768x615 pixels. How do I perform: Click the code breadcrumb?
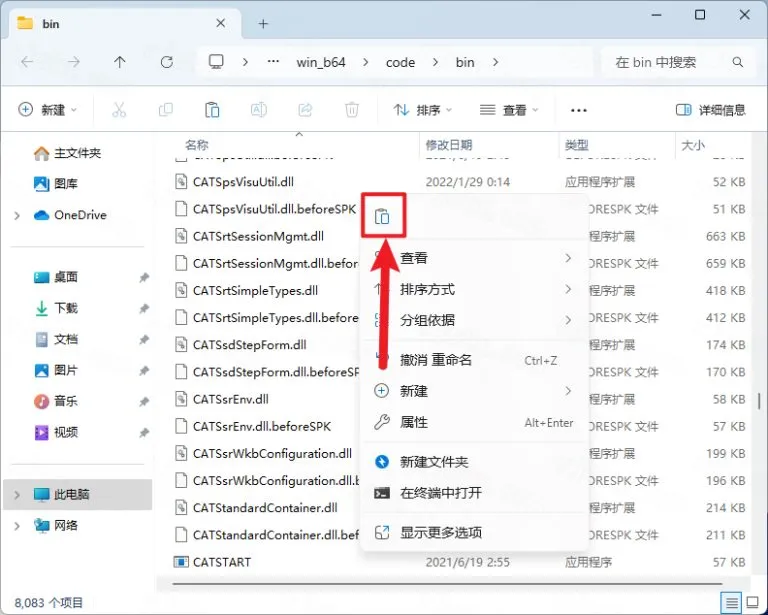click(x=400, y=62)
